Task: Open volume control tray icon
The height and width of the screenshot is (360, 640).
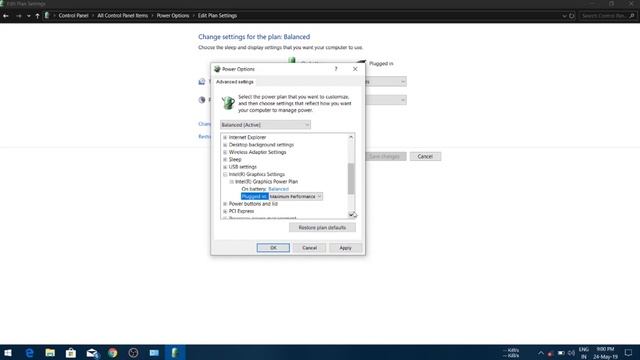Action: click(571, 353)
